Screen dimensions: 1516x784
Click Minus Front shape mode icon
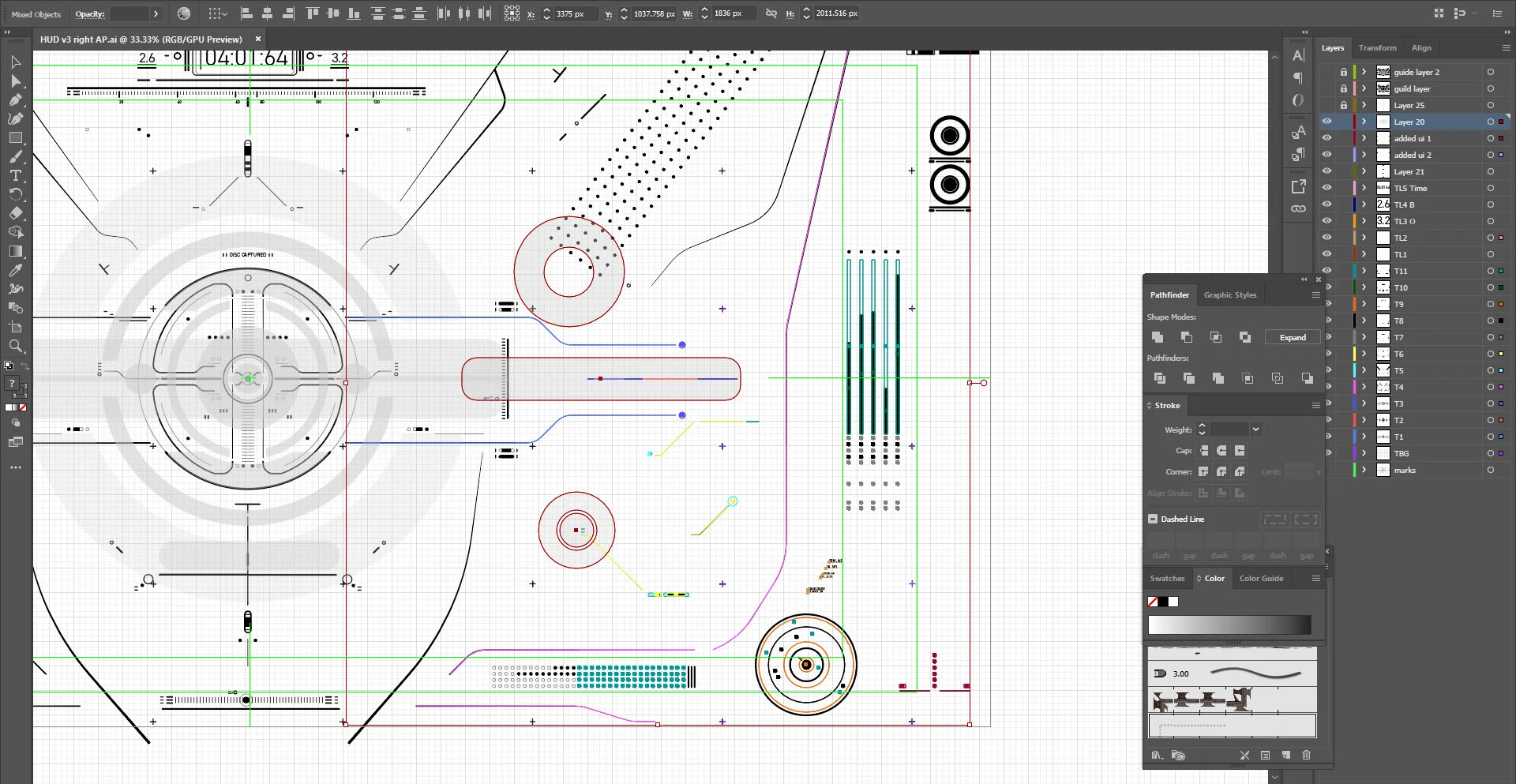1187,337
